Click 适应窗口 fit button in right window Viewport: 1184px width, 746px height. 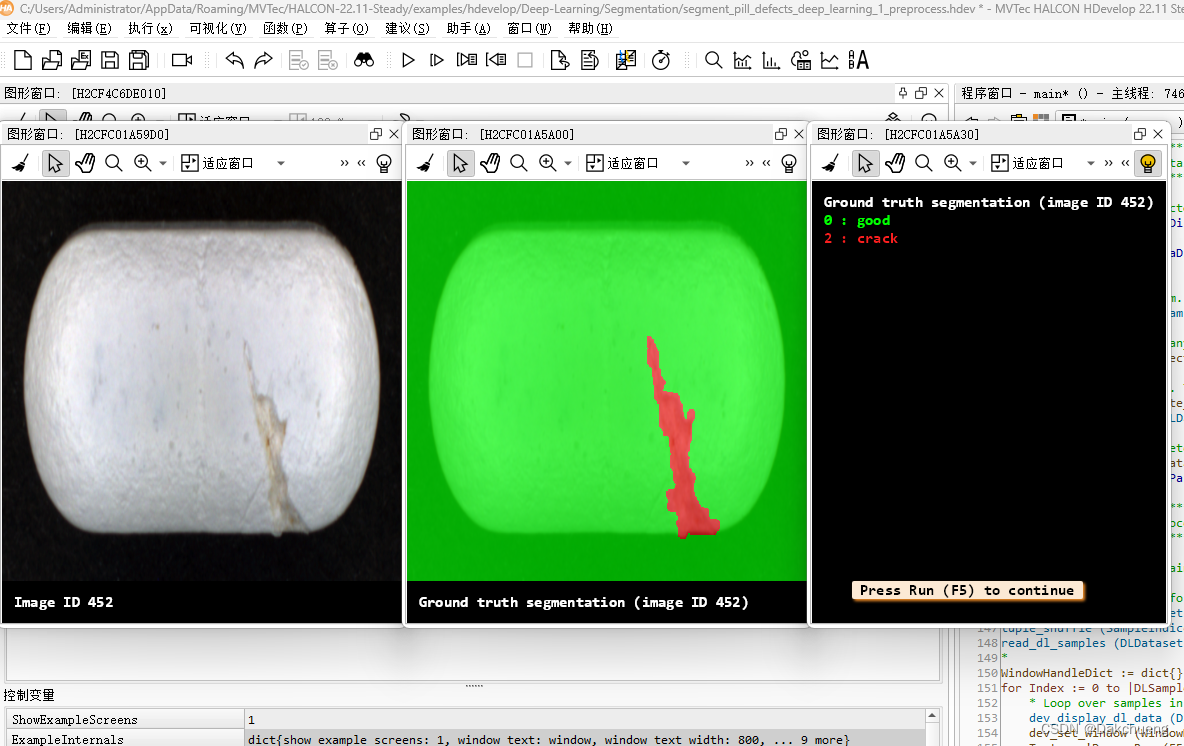point(1027,163)
